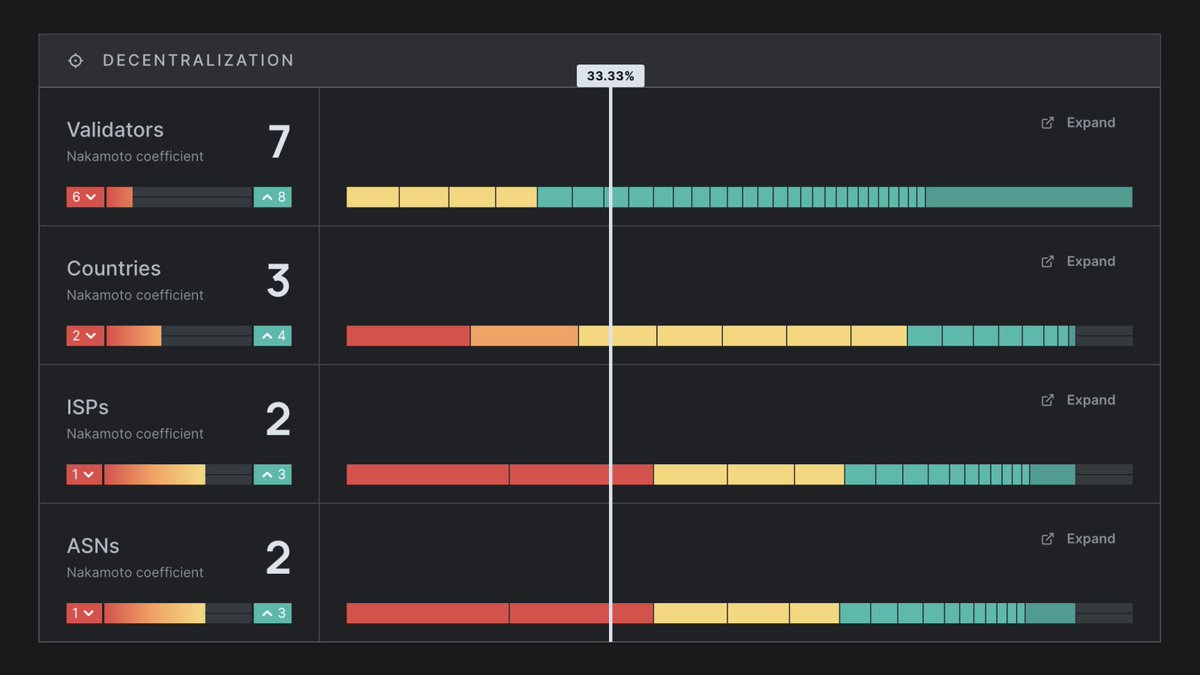Image resolution: width=1200 pixels, height=675 pixels.
Task: Expand the Countries breakdown
Action: (x=1078, y=262)
